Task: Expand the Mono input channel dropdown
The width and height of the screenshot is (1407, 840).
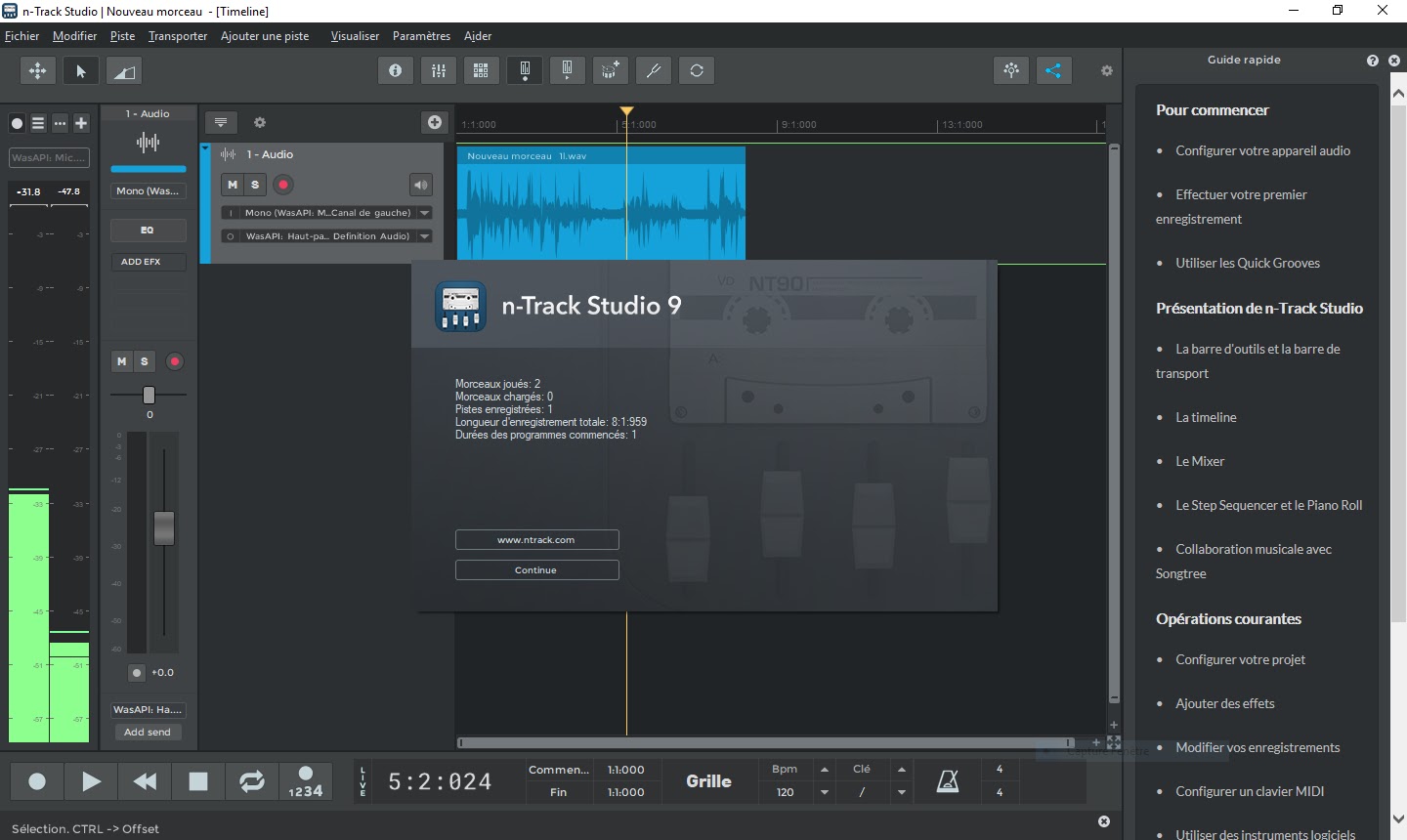Action: pos(425,213)
